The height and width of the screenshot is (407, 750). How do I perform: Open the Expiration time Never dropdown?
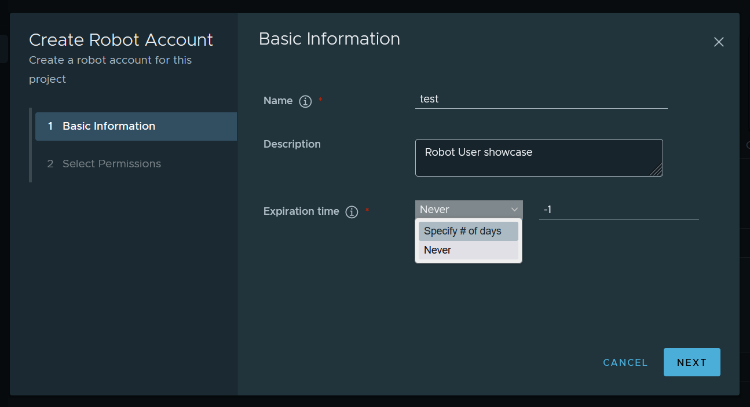click(469, 209)
